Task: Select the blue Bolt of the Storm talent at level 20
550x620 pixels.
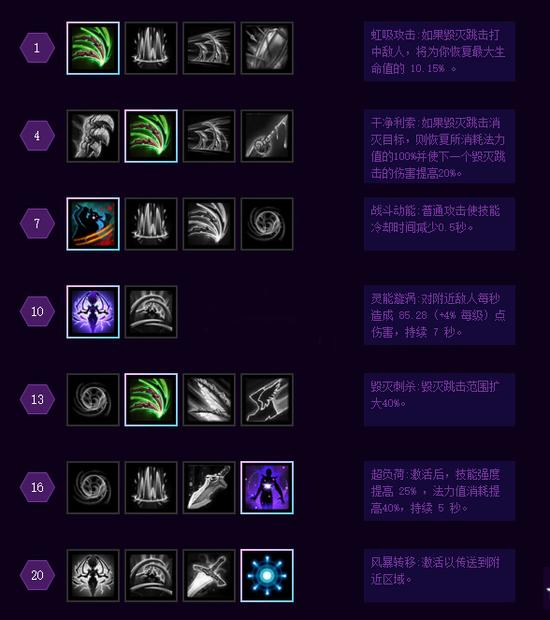Action: point(267,575)
